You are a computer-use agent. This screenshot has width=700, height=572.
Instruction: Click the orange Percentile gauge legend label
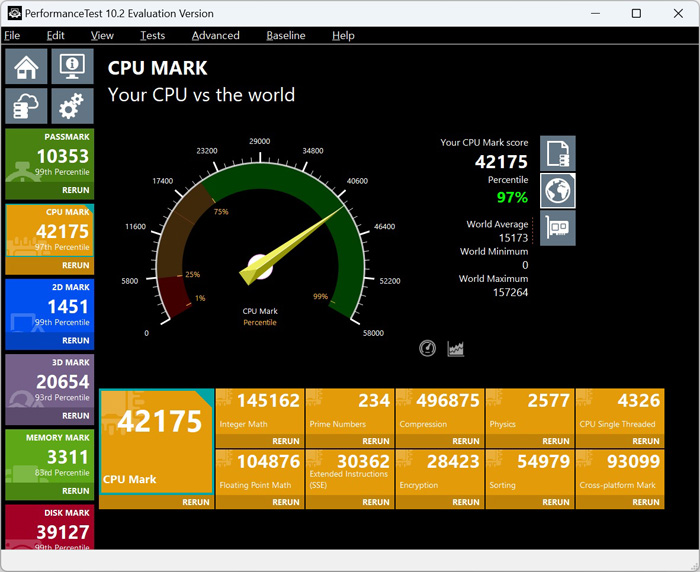tap(260, 322)
